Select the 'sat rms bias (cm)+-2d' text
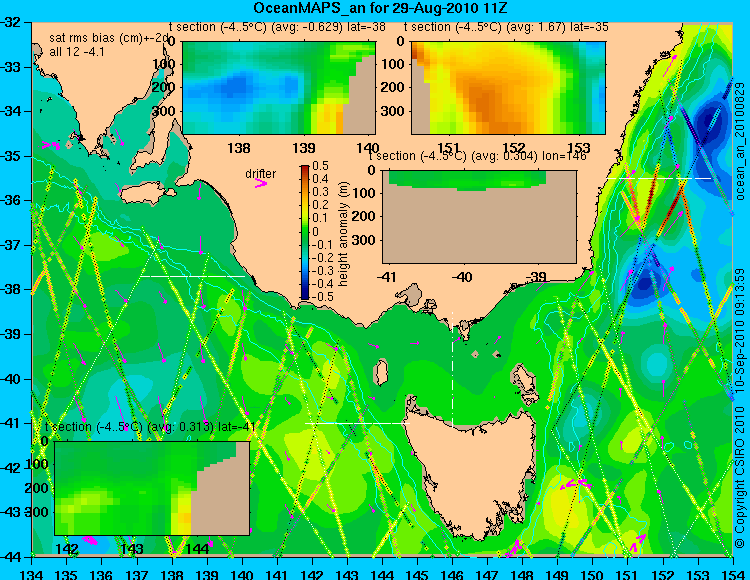Viewport: 750px width, 580px height. point(110,38)
